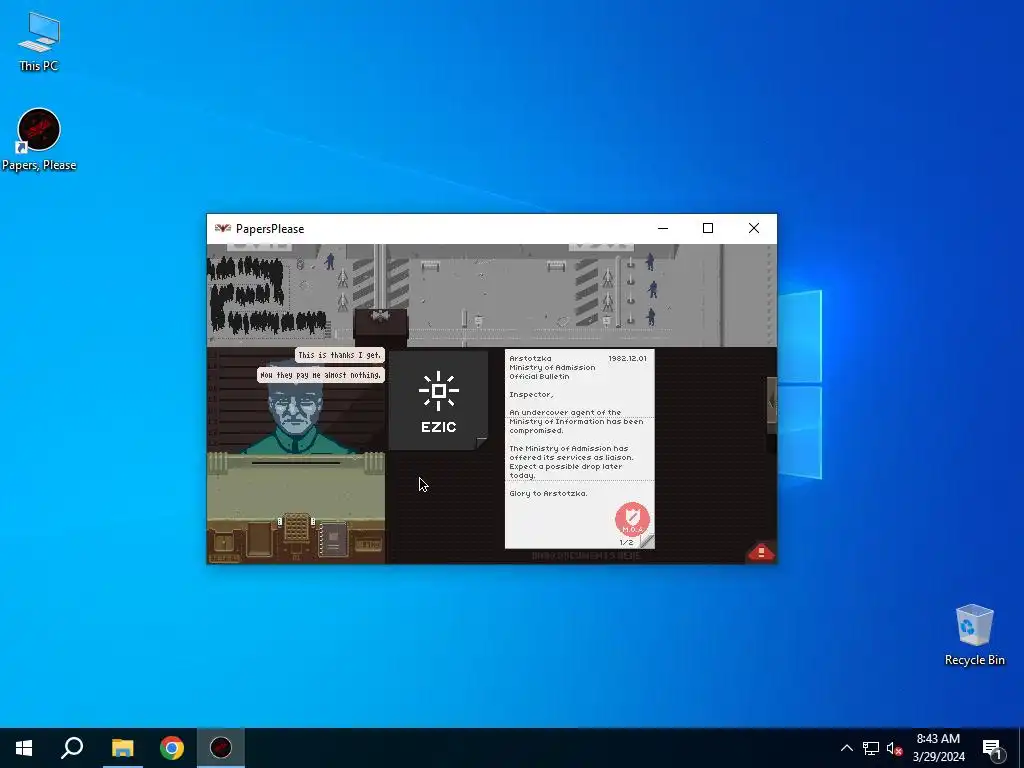Screen dimensions: 1024x768
Task: Select the Papers, Please desktop shortcut
Action: tap(39, 140)
